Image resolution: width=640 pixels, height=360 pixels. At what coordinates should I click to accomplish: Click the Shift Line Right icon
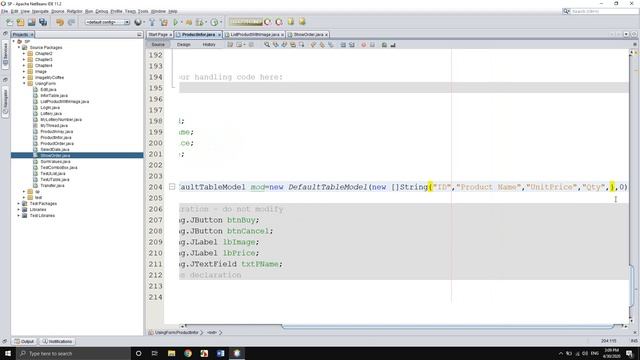(x=352, y=45)
